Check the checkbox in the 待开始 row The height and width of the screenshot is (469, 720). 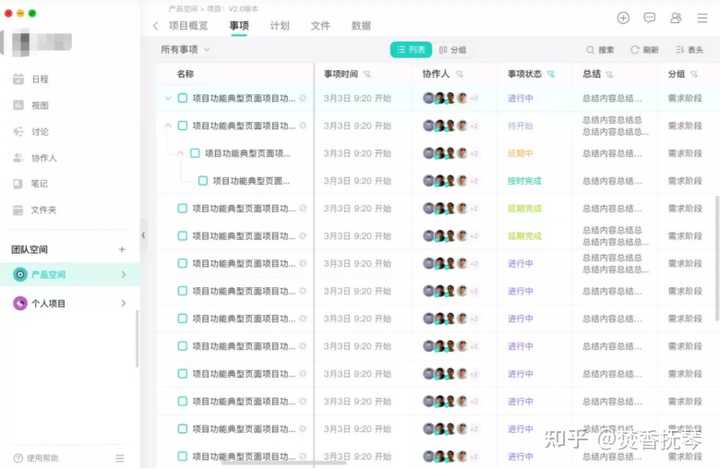(x=182, y=125)
